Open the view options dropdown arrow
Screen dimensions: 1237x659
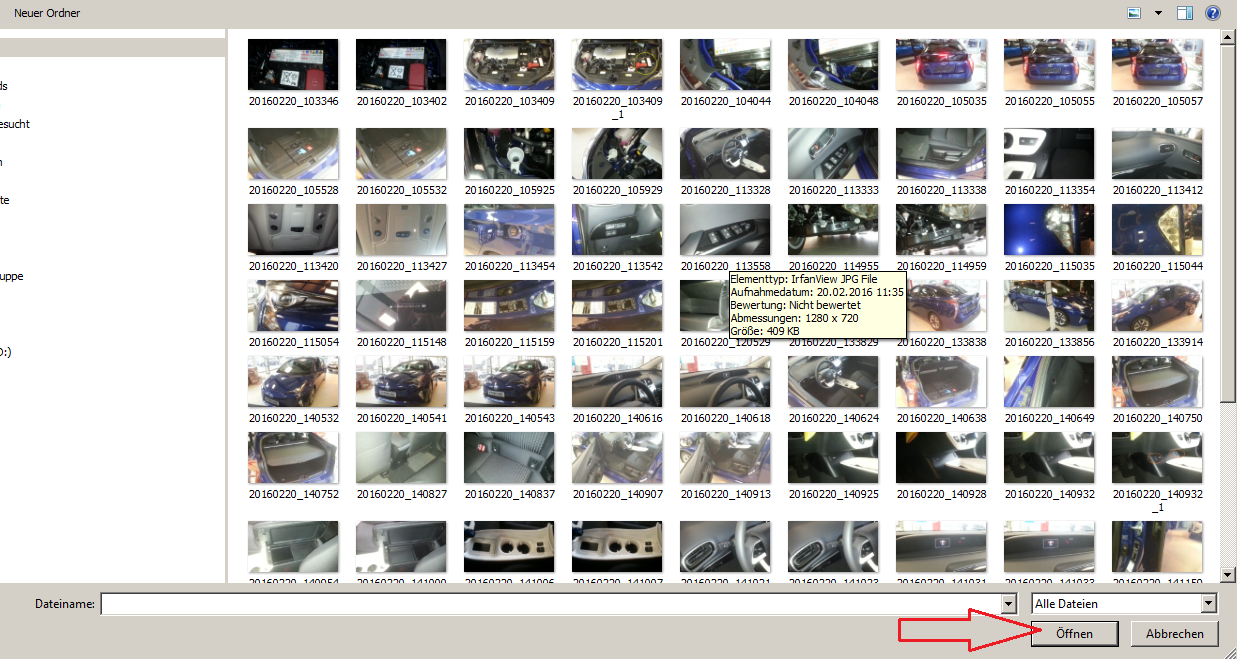click(x=1158, y=13)
